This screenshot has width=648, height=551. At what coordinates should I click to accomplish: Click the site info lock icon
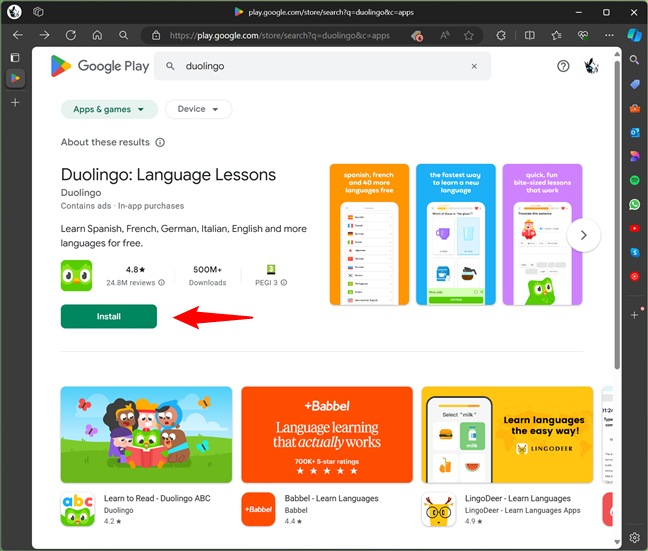(x=156, y=36)
